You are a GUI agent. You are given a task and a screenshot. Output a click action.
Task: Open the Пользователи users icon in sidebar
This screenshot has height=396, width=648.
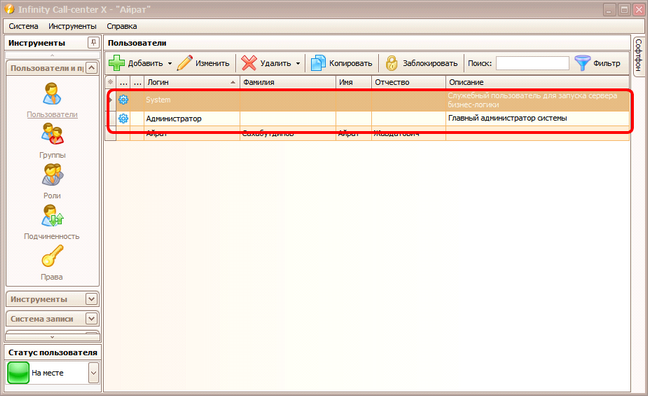pos(52,93)
